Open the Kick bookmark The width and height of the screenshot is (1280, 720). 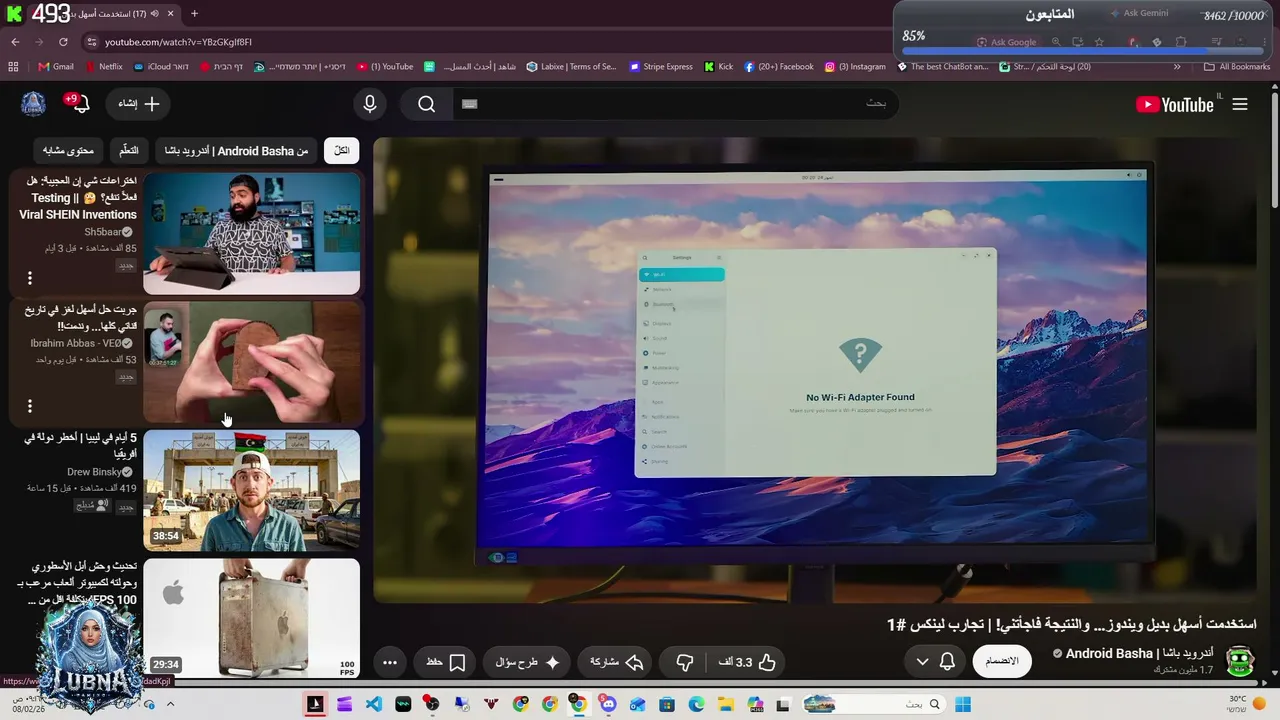719,67
